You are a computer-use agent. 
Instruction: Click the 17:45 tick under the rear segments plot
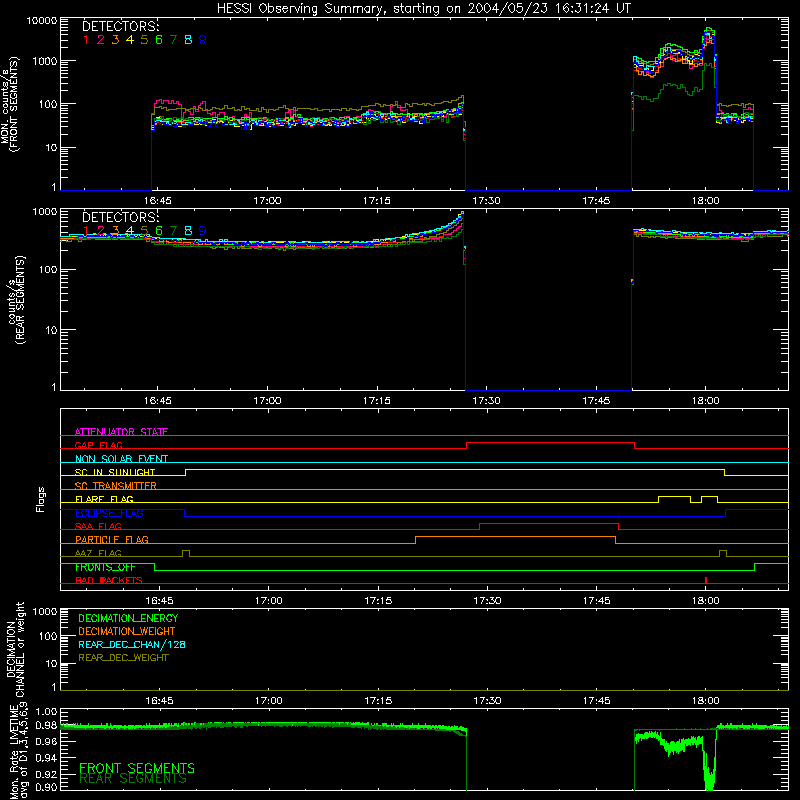[596, 401]
